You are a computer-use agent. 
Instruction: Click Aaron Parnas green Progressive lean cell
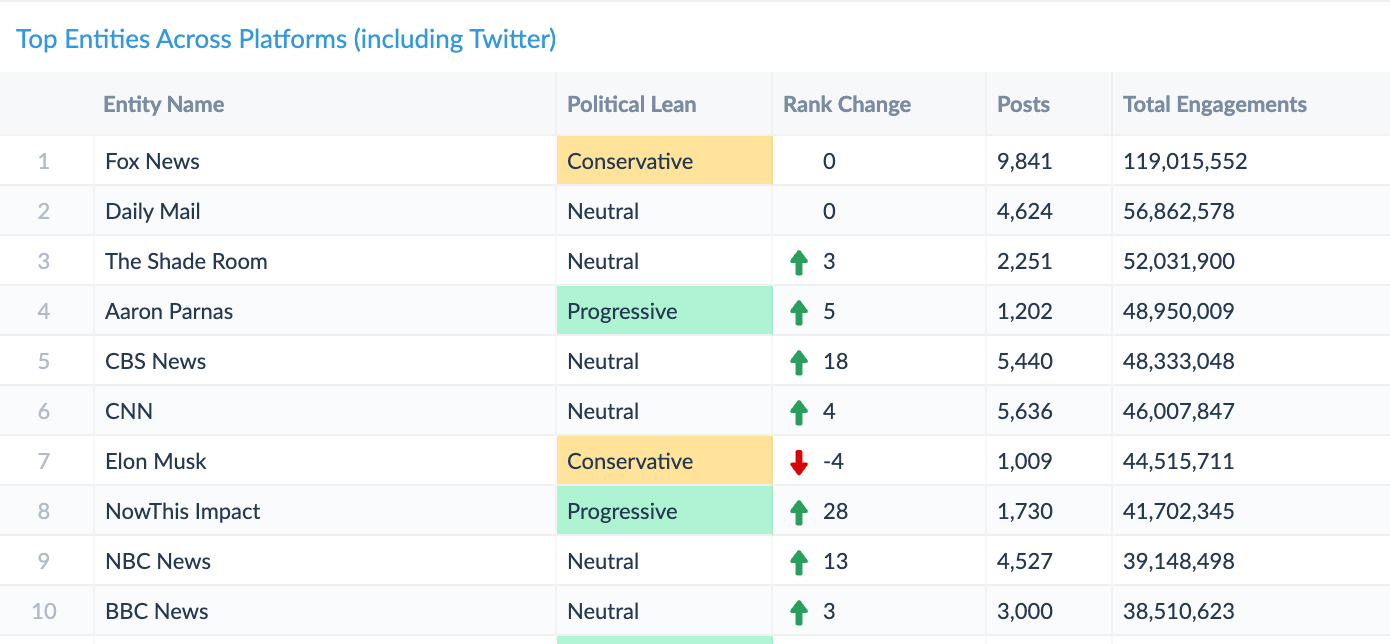(665, 311)
